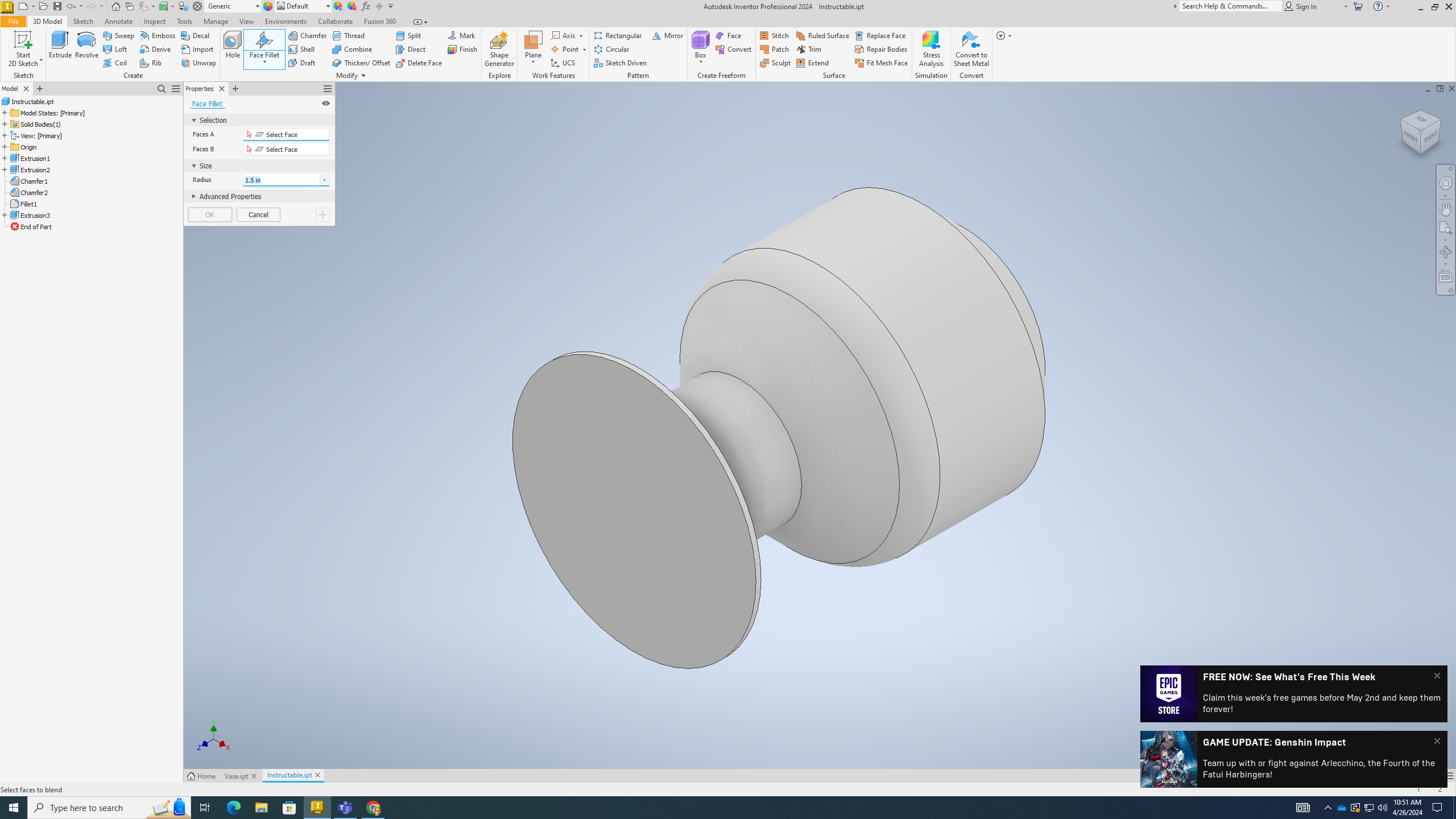Collapse the Selection section
Image resolution: width=1456 pixels, height=819 pixels.
pyautogui.click(x=194, y=120)
